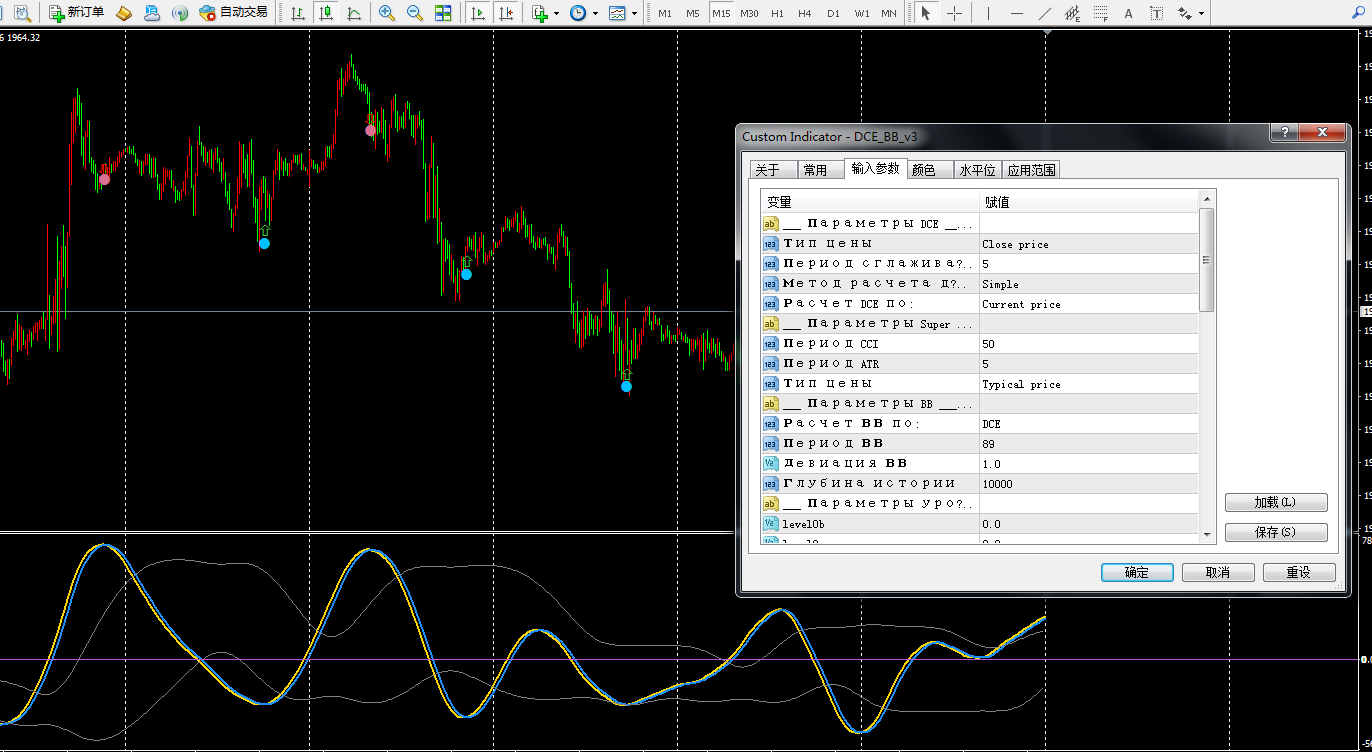Click the New Order (新订单) toolbar button
Viewport: 1372px width, 752px height.
[77, 13]
